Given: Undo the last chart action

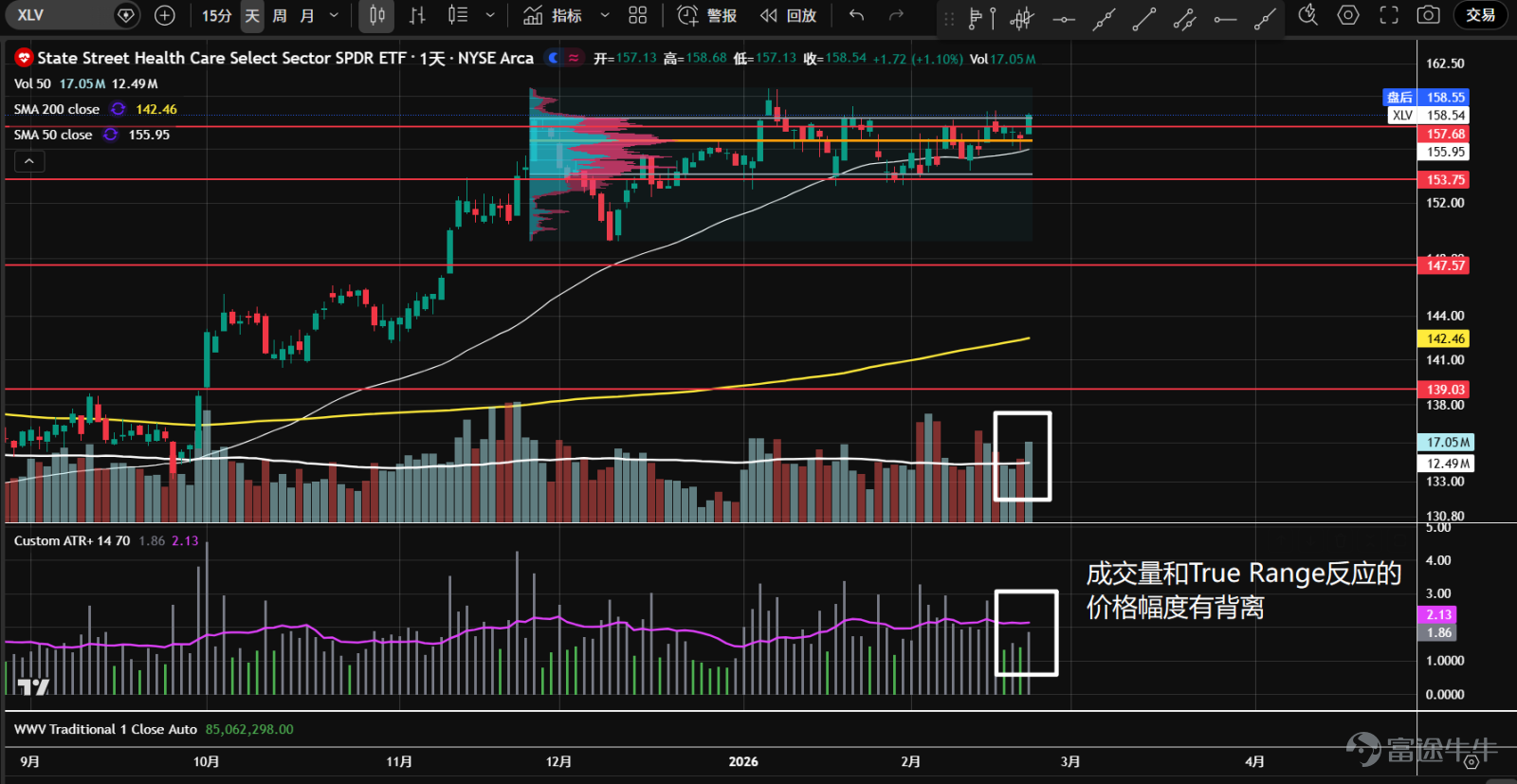Looking at the screenshot, I should (856, 15).
